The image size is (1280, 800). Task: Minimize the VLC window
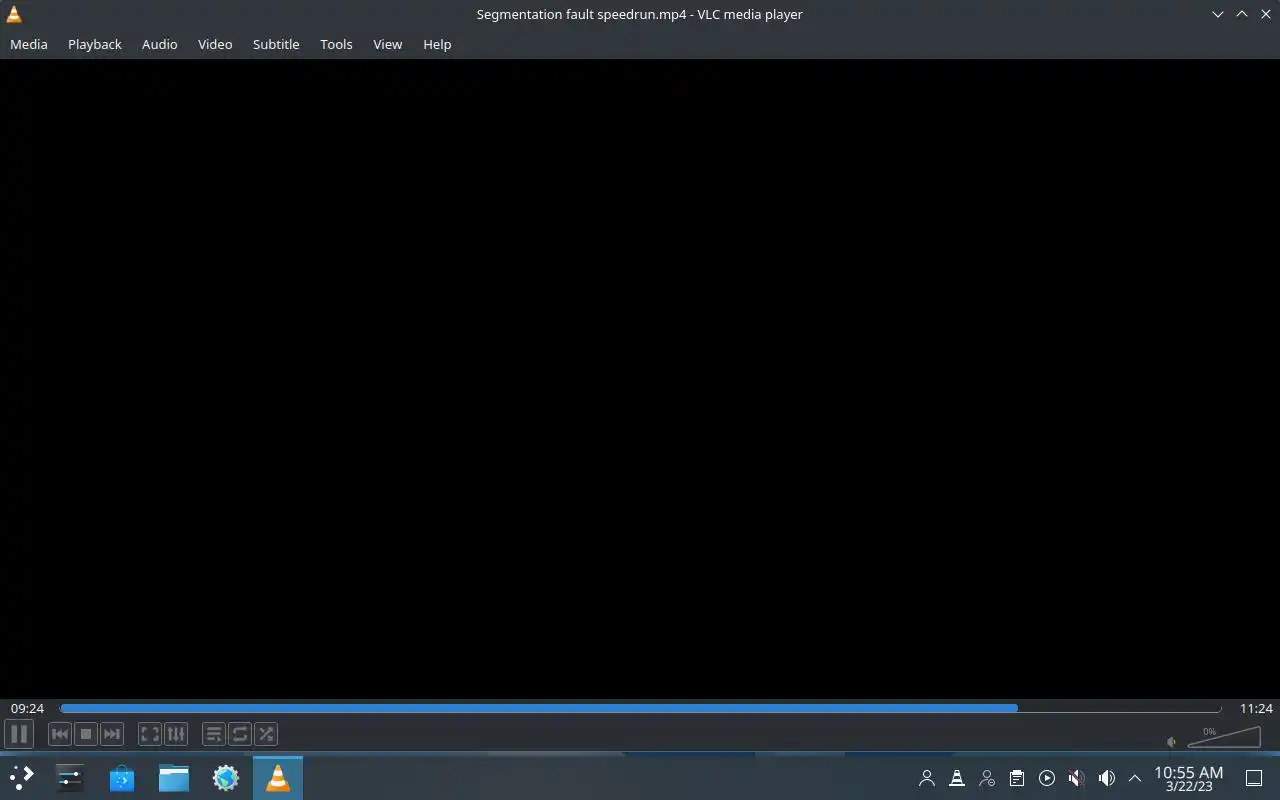pos(1218,14)
